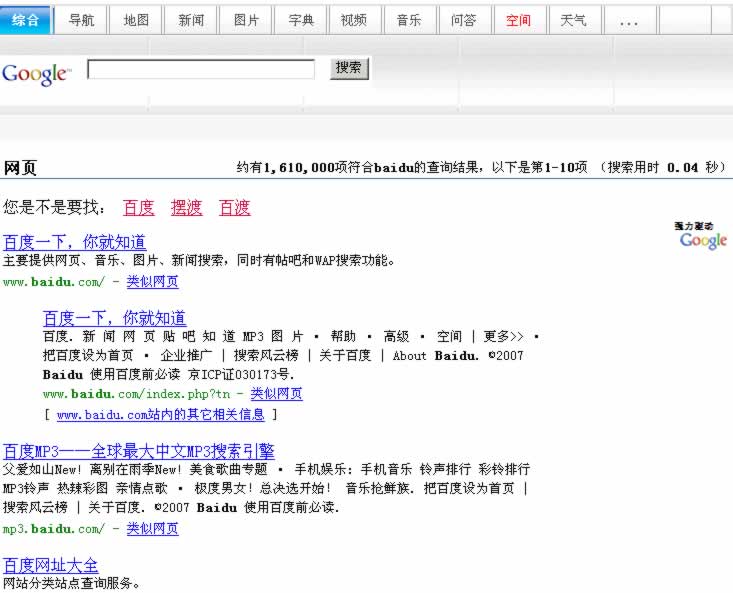Click the 搜索 search button
733x593 pixels.
(349, 68)
